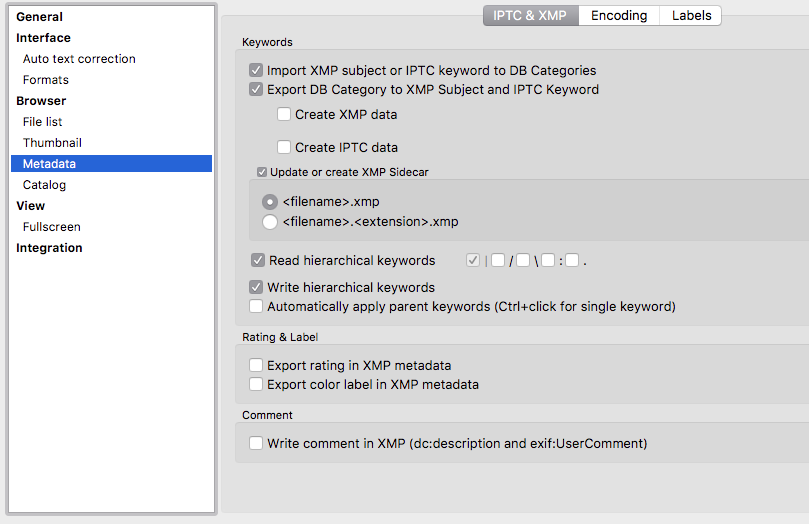Switch to the Encoding tab
Image resolution: width=809 pixels, height=524 pixels.
tap(618, 15)
